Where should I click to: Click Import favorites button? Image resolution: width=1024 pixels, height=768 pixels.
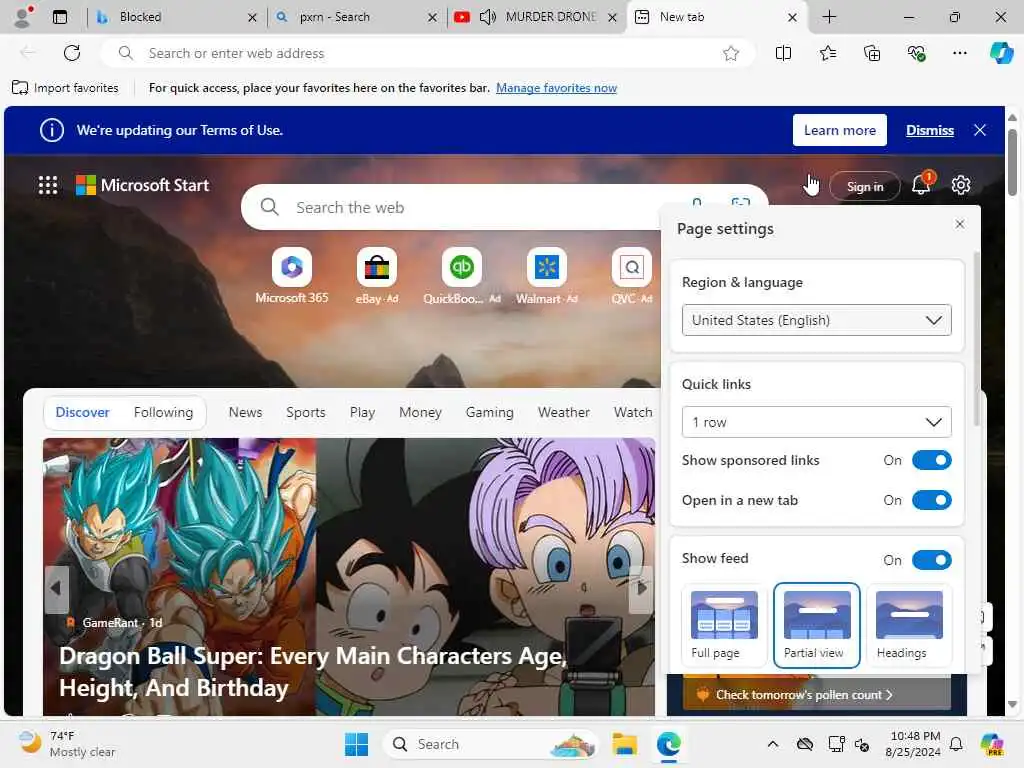(x=65, y=88)
